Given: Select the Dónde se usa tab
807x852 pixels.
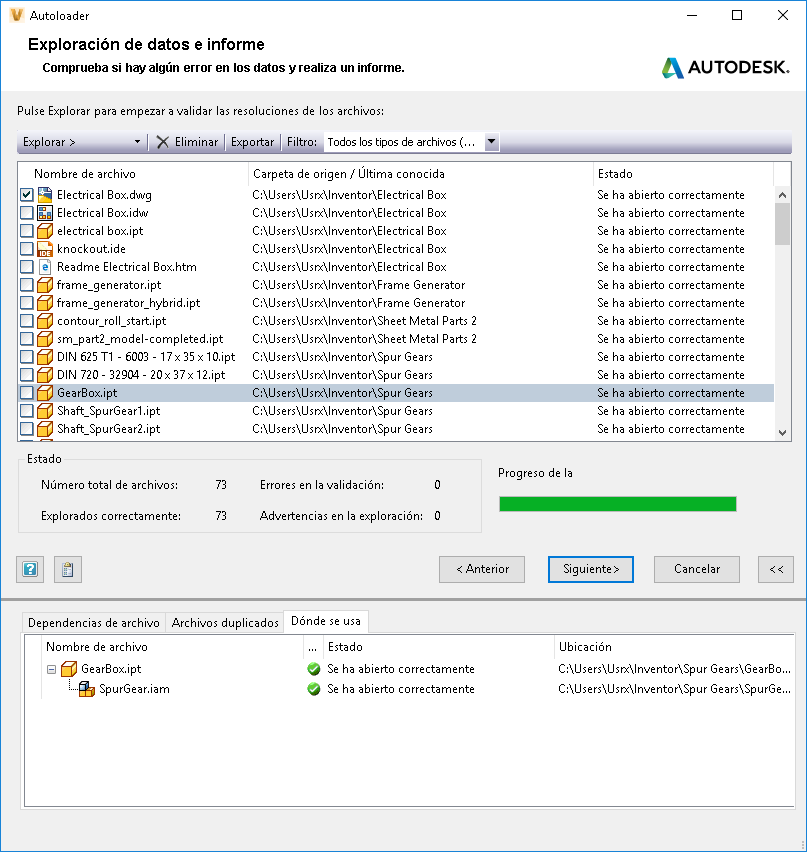Looking at the screenshot, I should point(326,621).
